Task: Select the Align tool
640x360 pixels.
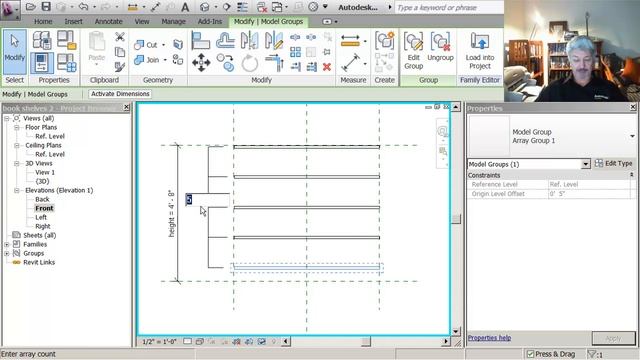Action: coord(200,41)
